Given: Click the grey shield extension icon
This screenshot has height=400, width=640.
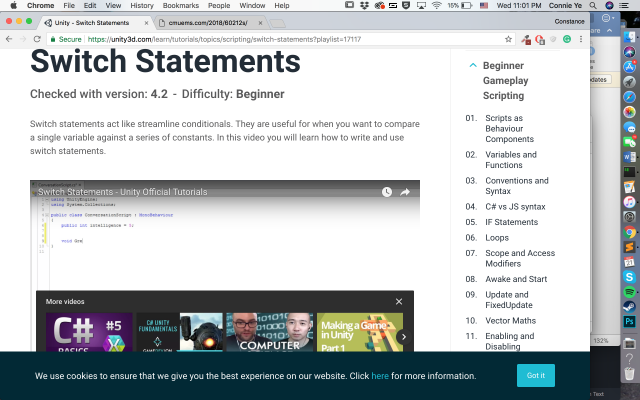Looking at the screenshot, I should coord(553,39).
